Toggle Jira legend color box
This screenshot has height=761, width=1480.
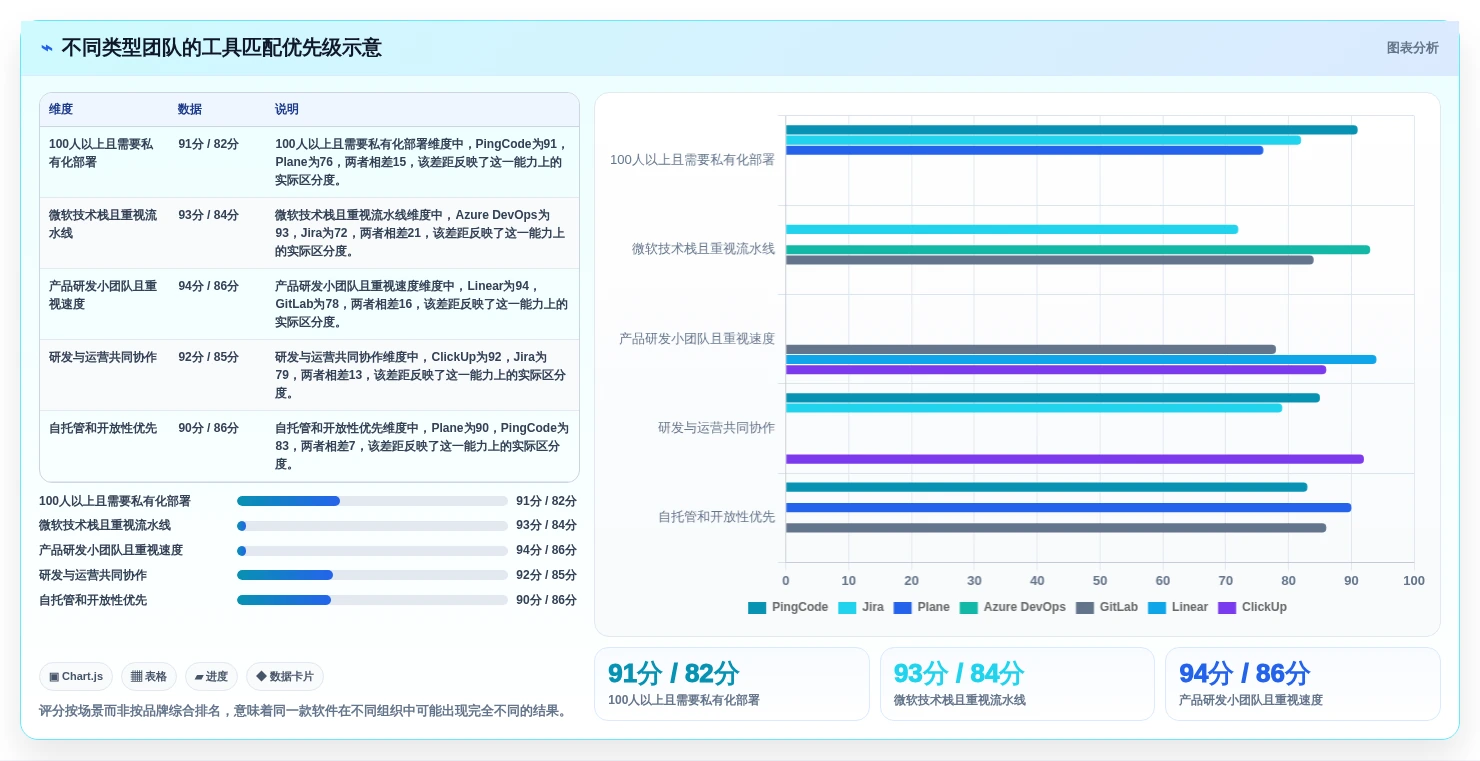click(846, 608)
